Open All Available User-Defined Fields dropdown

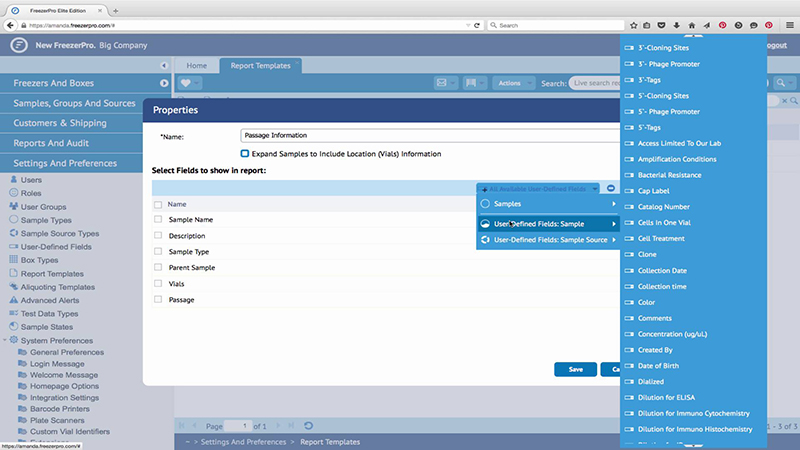pyautogui.click(x=538, y=189)
